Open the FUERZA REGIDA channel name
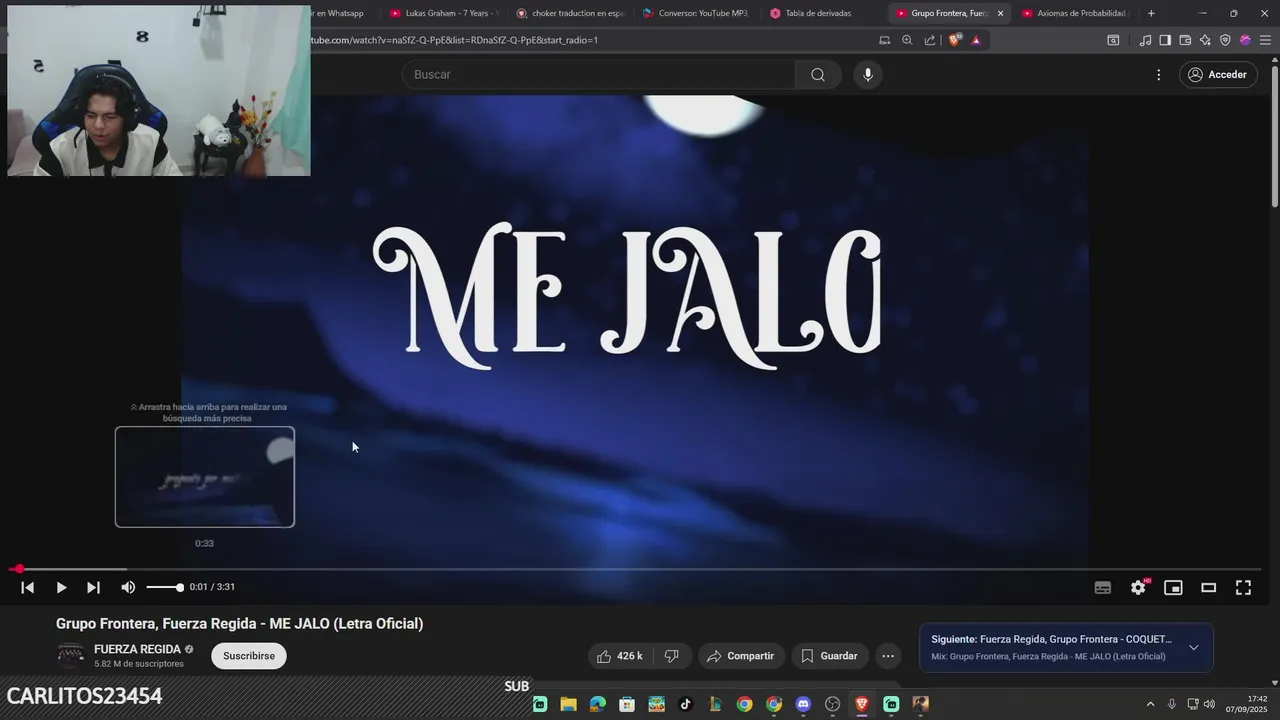1280x720 pixels. 137,649
